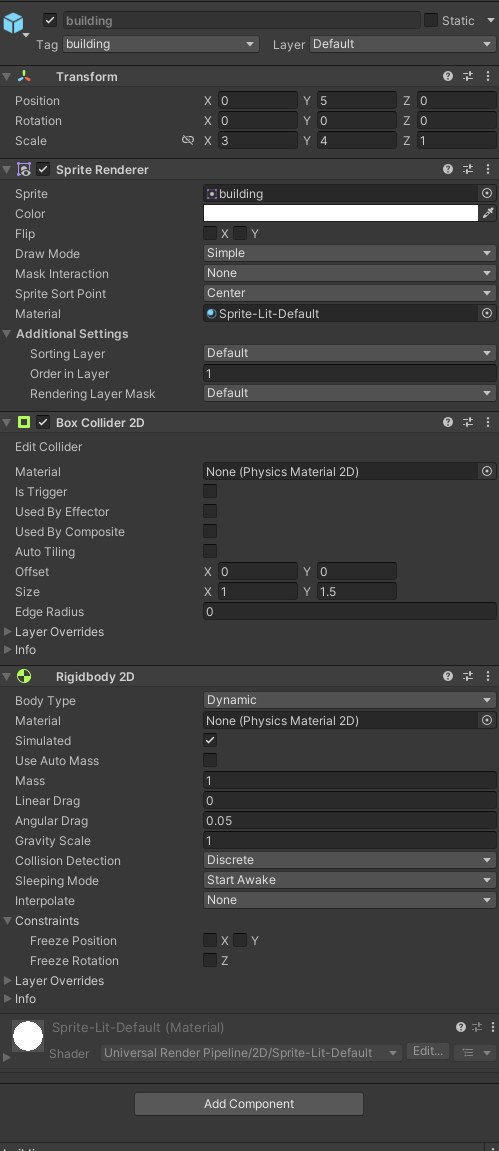Click the Add Component button
The image size is (499, 1151).
(249, 1104)
